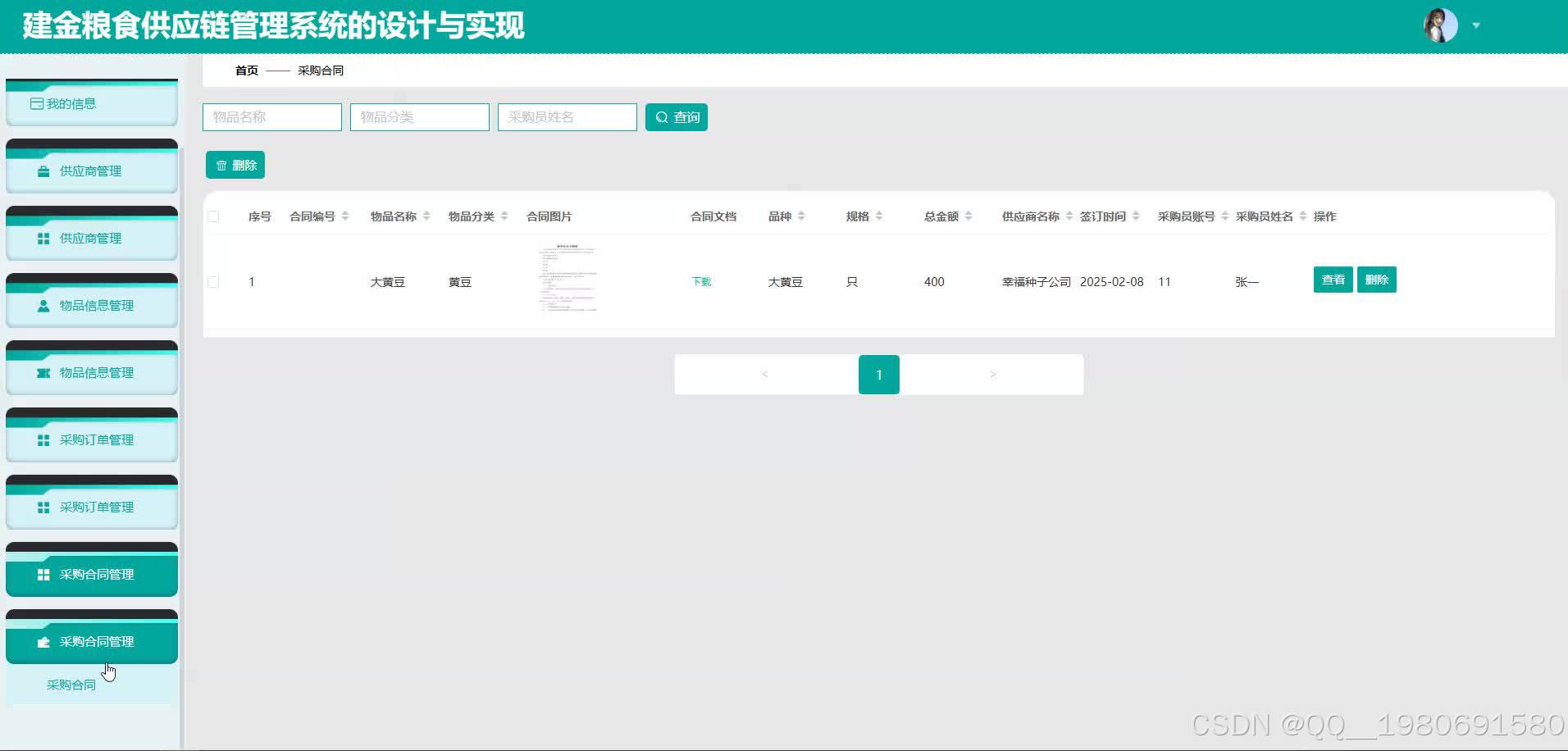This screenshot has width=1568, height=751.
Task: Click the 400 total amount cell
Action: [934, 282]
